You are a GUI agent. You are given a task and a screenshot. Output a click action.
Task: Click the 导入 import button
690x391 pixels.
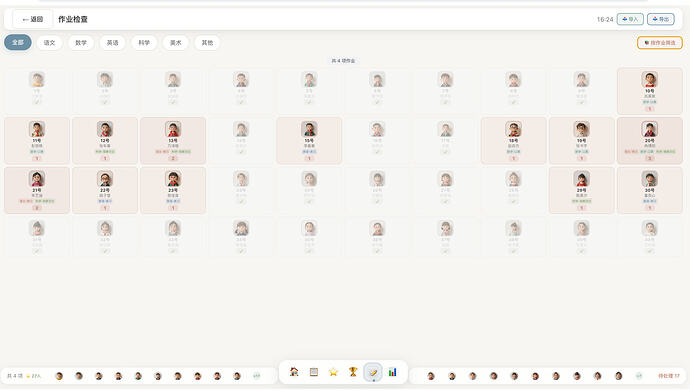(x=630, y=19)
